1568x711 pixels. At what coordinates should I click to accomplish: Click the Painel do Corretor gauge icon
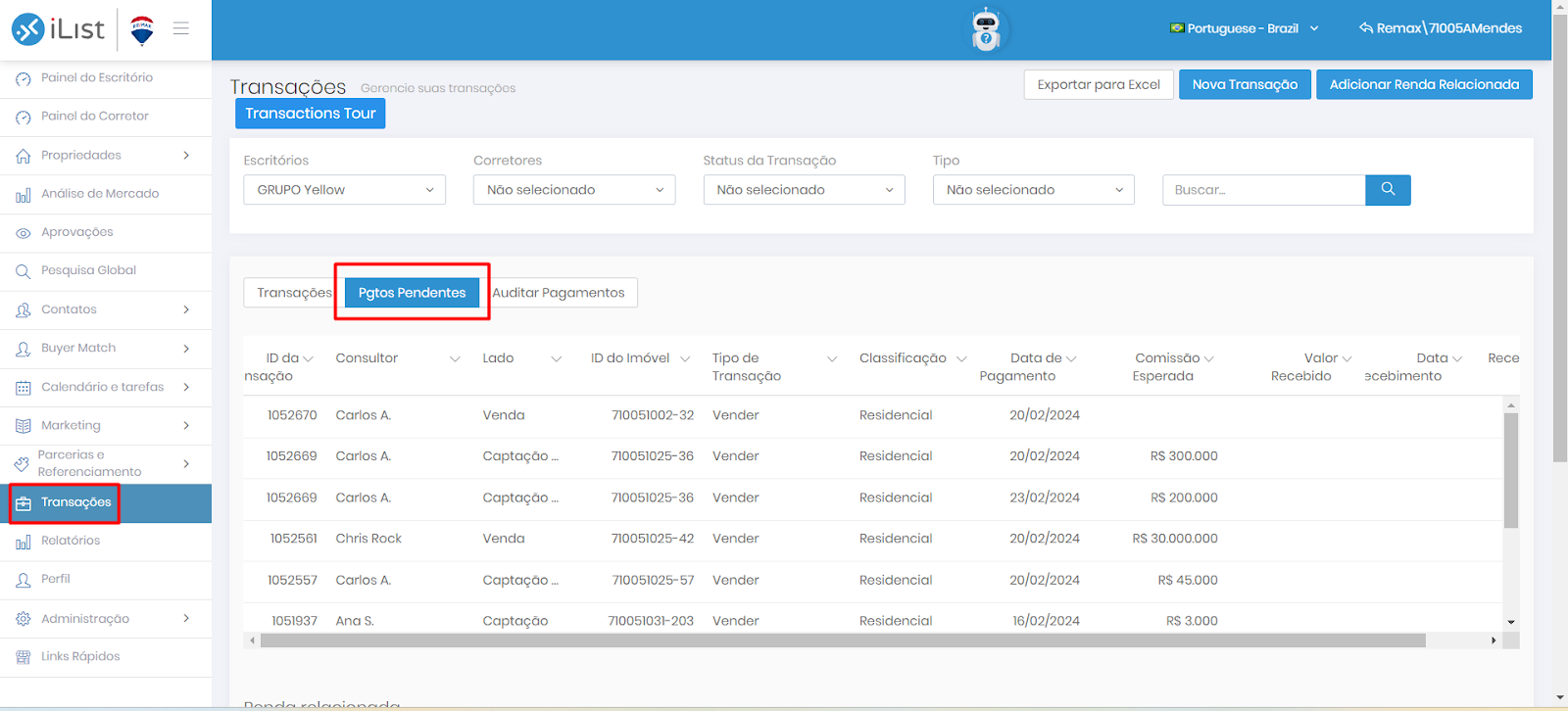click(x=24, y=117)
